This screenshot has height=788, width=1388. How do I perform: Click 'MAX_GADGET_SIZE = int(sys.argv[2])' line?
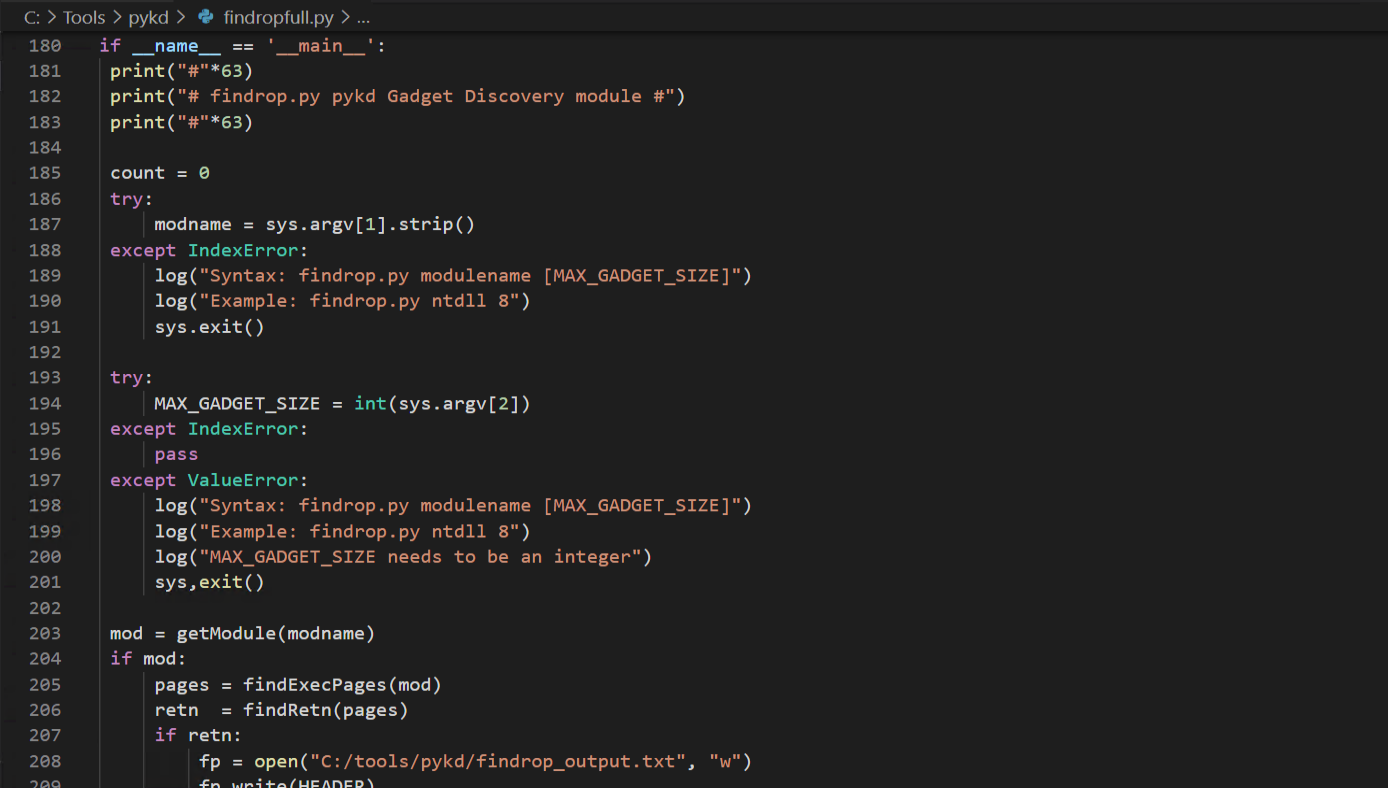(342, 404)
